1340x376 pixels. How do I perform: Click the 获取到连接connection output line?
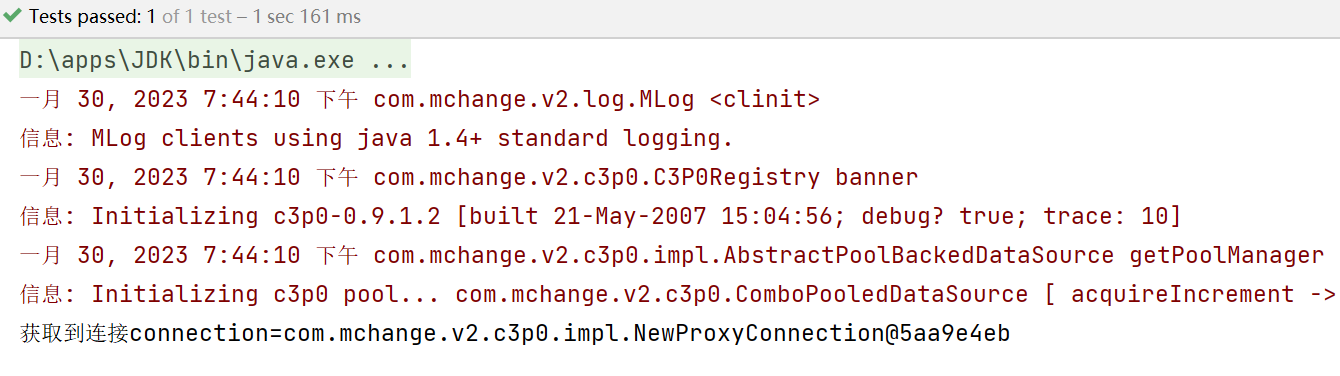[x=515, y=333]
